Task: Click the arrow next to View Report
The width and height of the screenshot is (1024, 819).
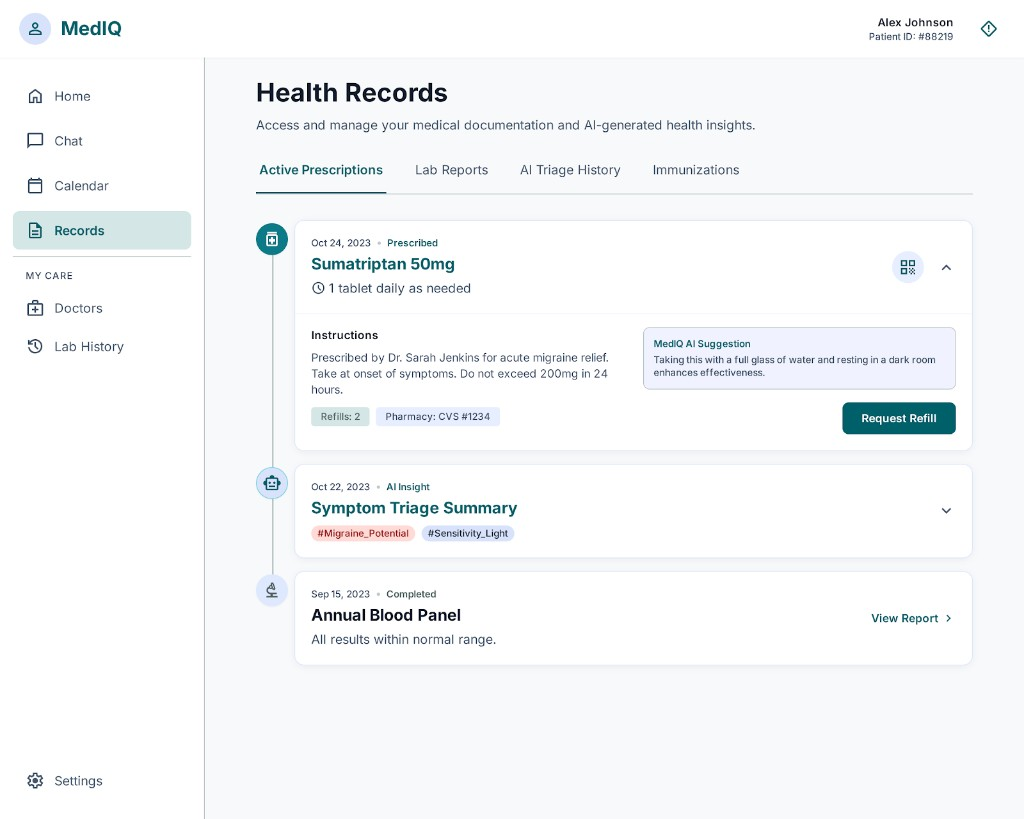Action: pyautogui.click(x=948, y=618)
